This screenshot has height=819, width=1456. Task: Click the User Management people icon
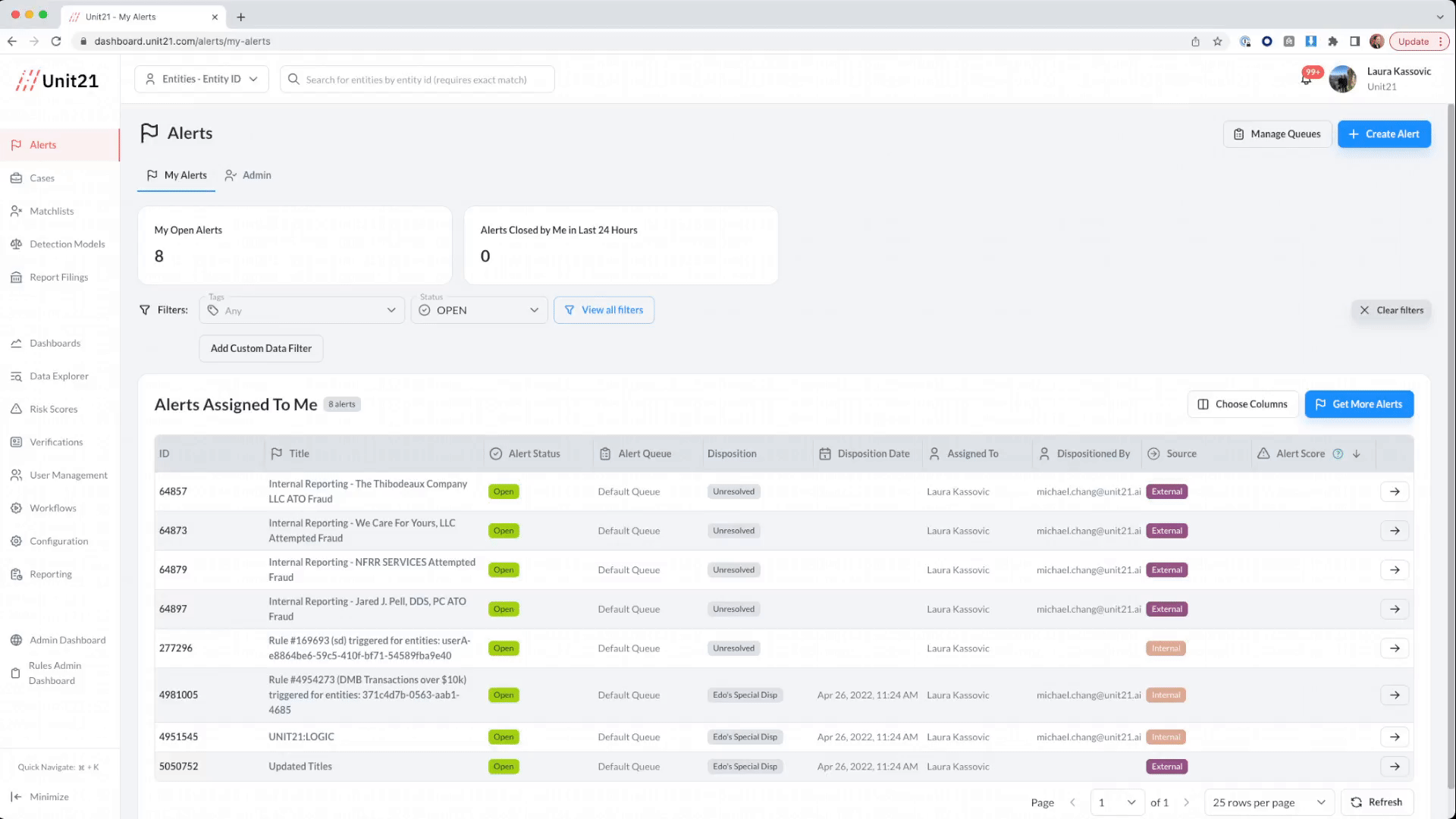pos(16,475)
